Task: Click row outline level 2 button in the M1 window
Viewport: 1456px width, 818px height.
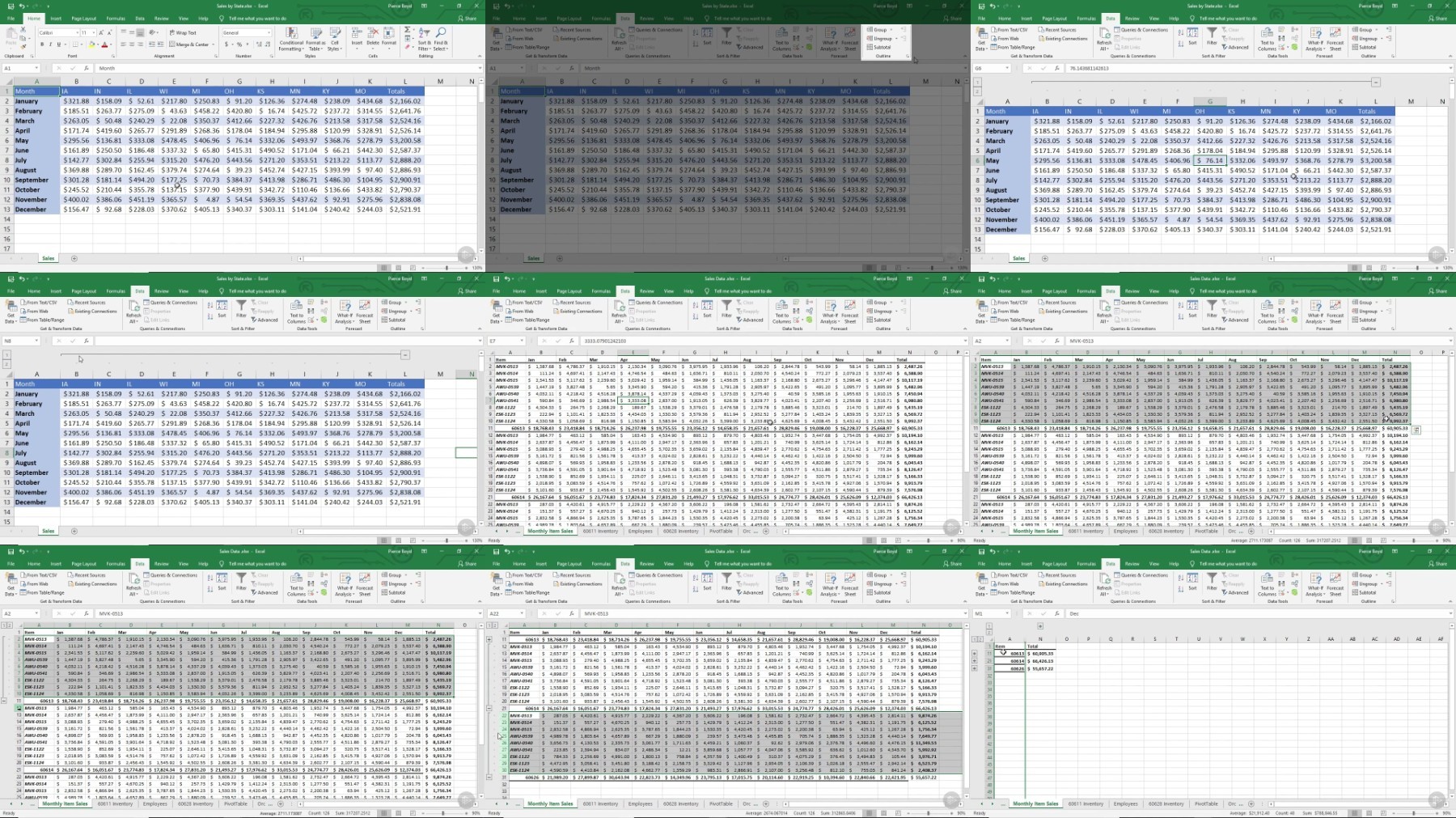Action: point(980,638)
